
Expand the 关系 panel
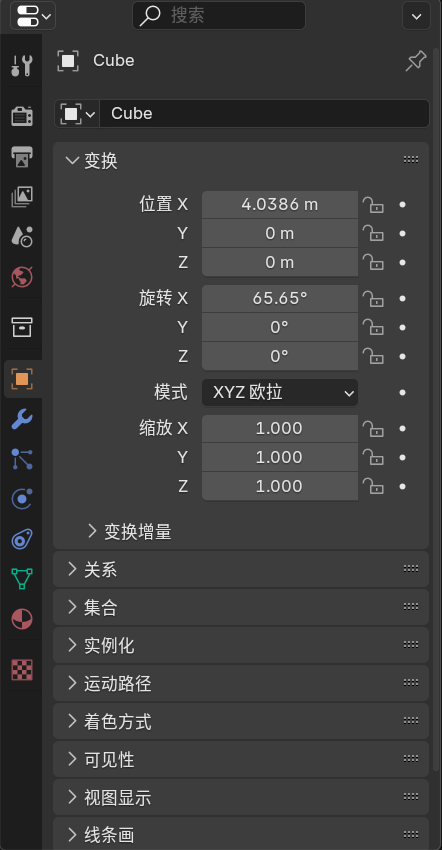click(x=72, y=569)
